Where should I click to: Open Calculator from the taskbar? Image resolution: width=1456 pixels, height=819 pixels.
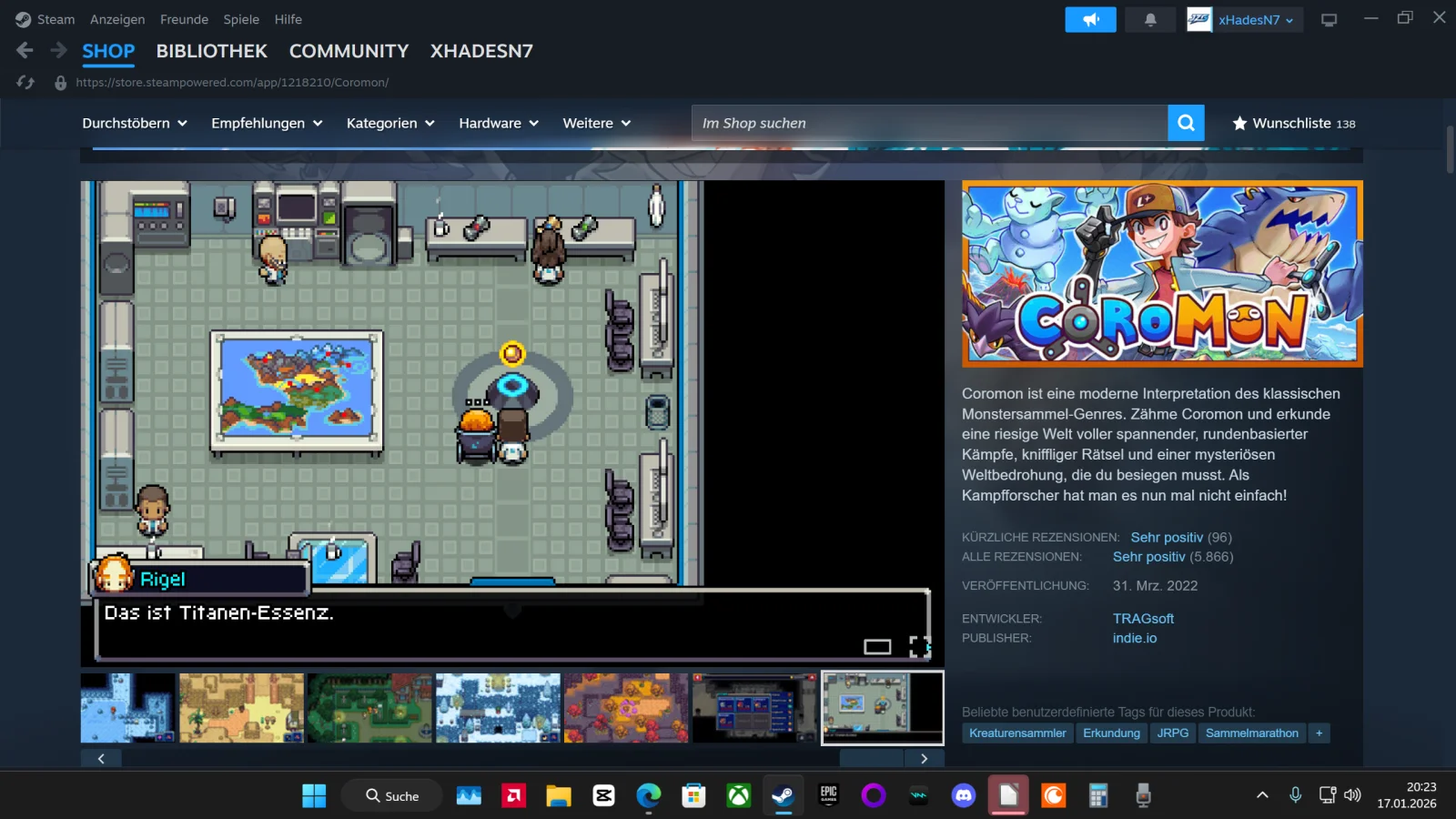(x=1098, y=796)
